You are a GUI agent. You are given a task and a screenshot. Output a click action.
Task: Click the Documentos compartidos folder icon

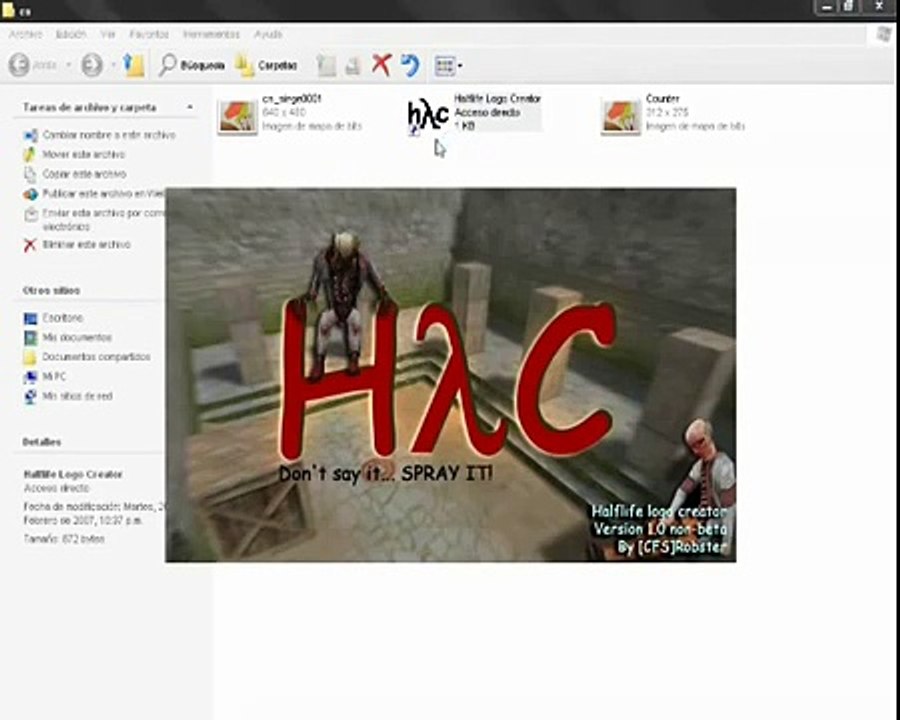pyautogui.click(x=30, y=358)
